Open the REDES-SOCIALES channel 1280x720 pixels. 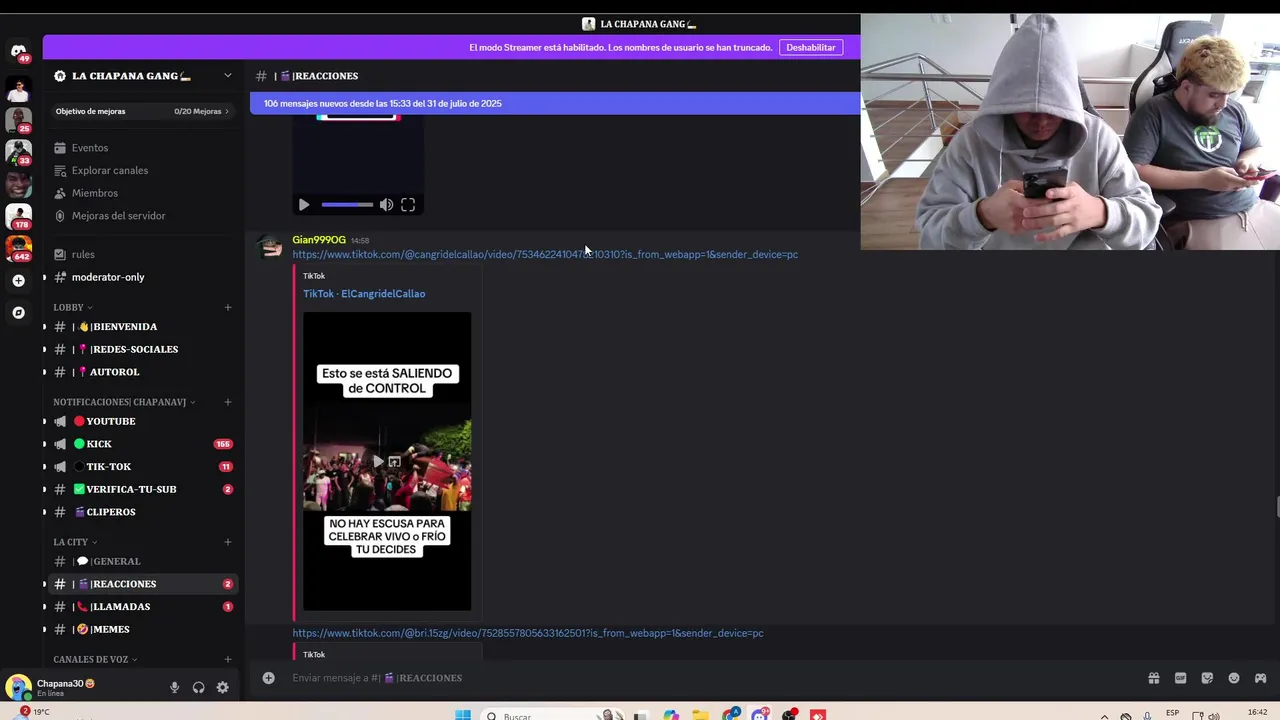pyautogui.click(x=142, y=349)
